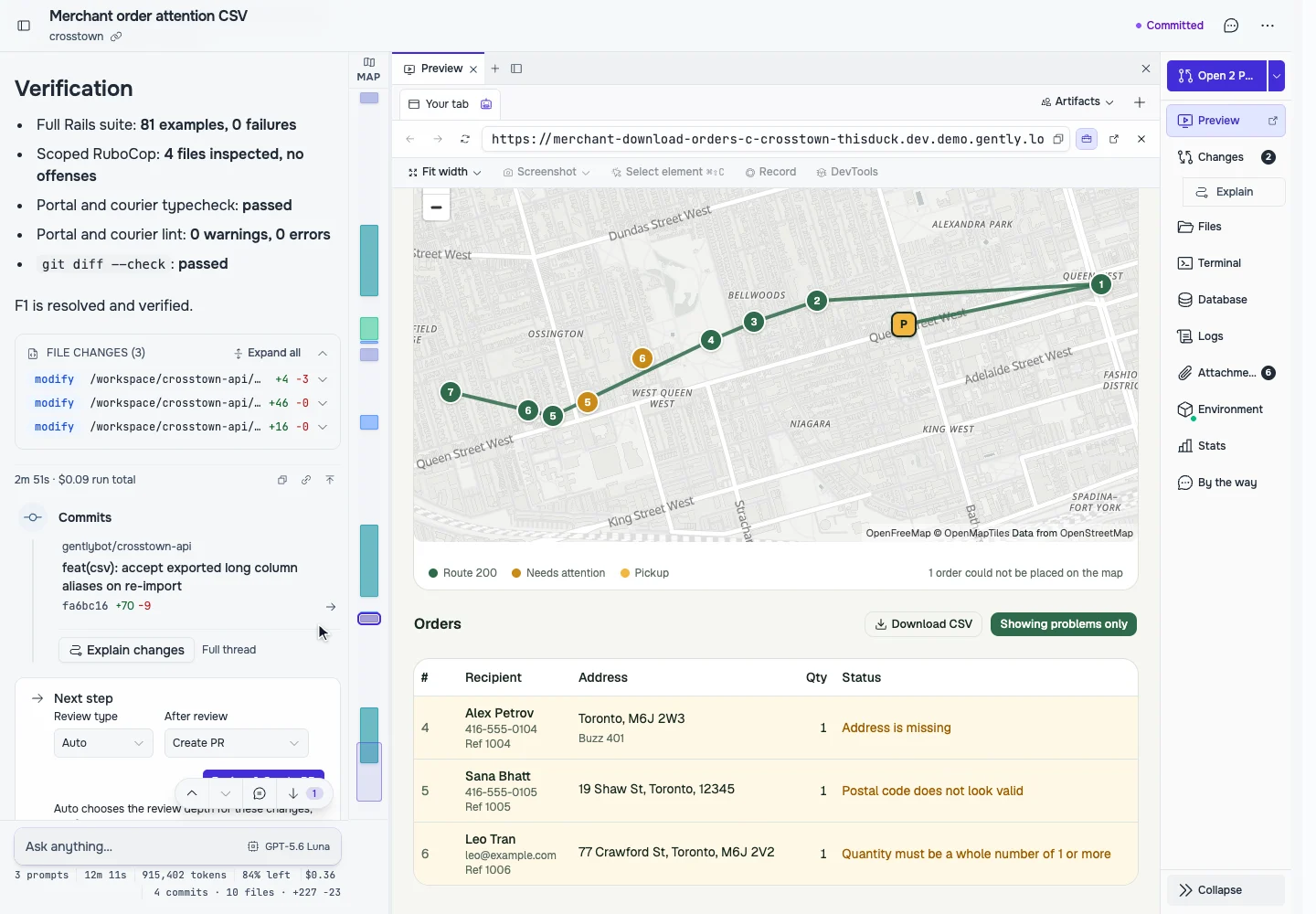Viewport: 1316px width, 914px height.
Task: Add a new panel tab with plus
Action: [495, 69]
